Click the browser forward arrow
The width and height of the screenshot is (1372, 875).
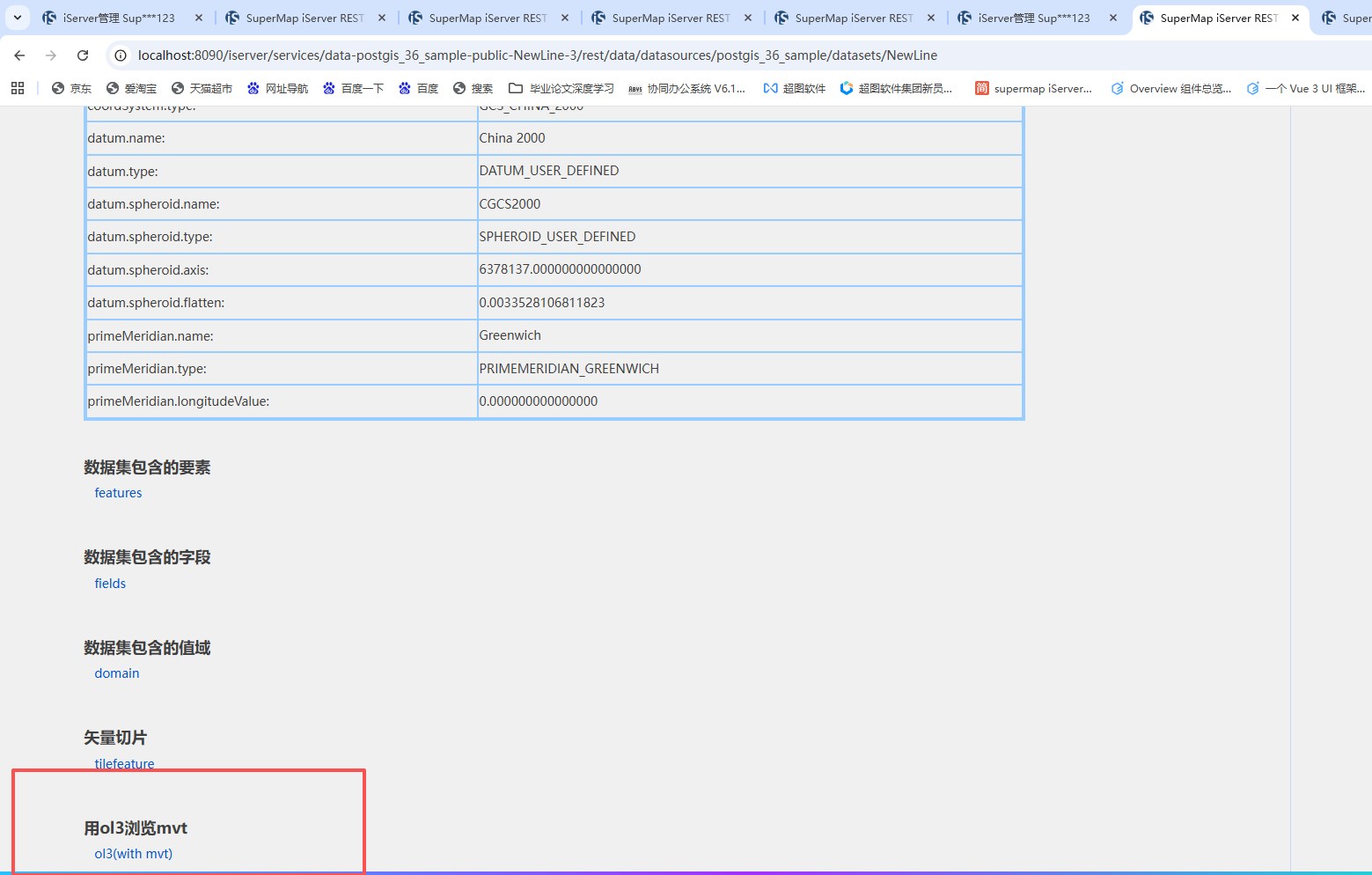(x=51, y=55)
